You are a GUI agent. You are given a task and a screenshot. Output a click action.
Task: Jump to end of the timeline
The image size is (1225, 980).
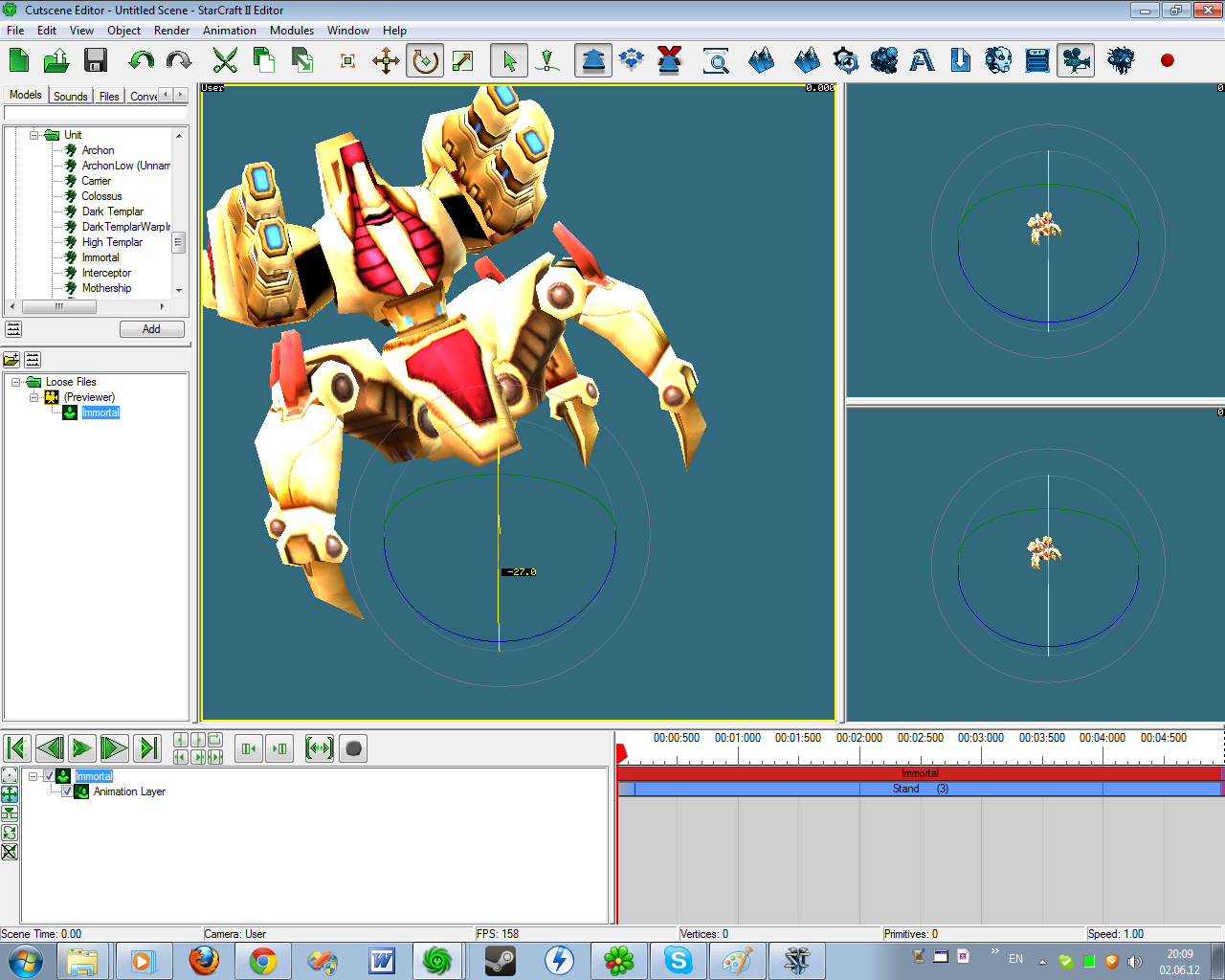(147, 748)
